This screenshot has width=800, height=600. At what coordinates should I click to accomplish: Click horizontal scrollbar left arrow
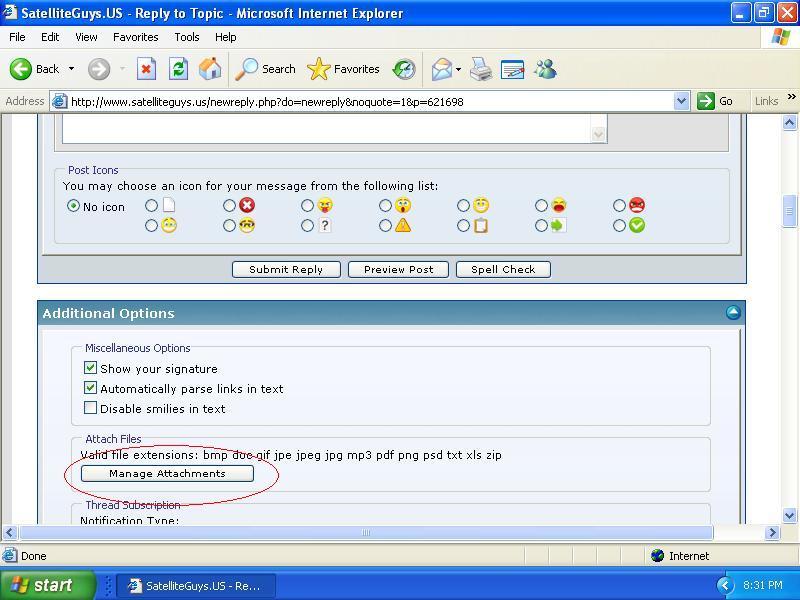pos(10,533)
